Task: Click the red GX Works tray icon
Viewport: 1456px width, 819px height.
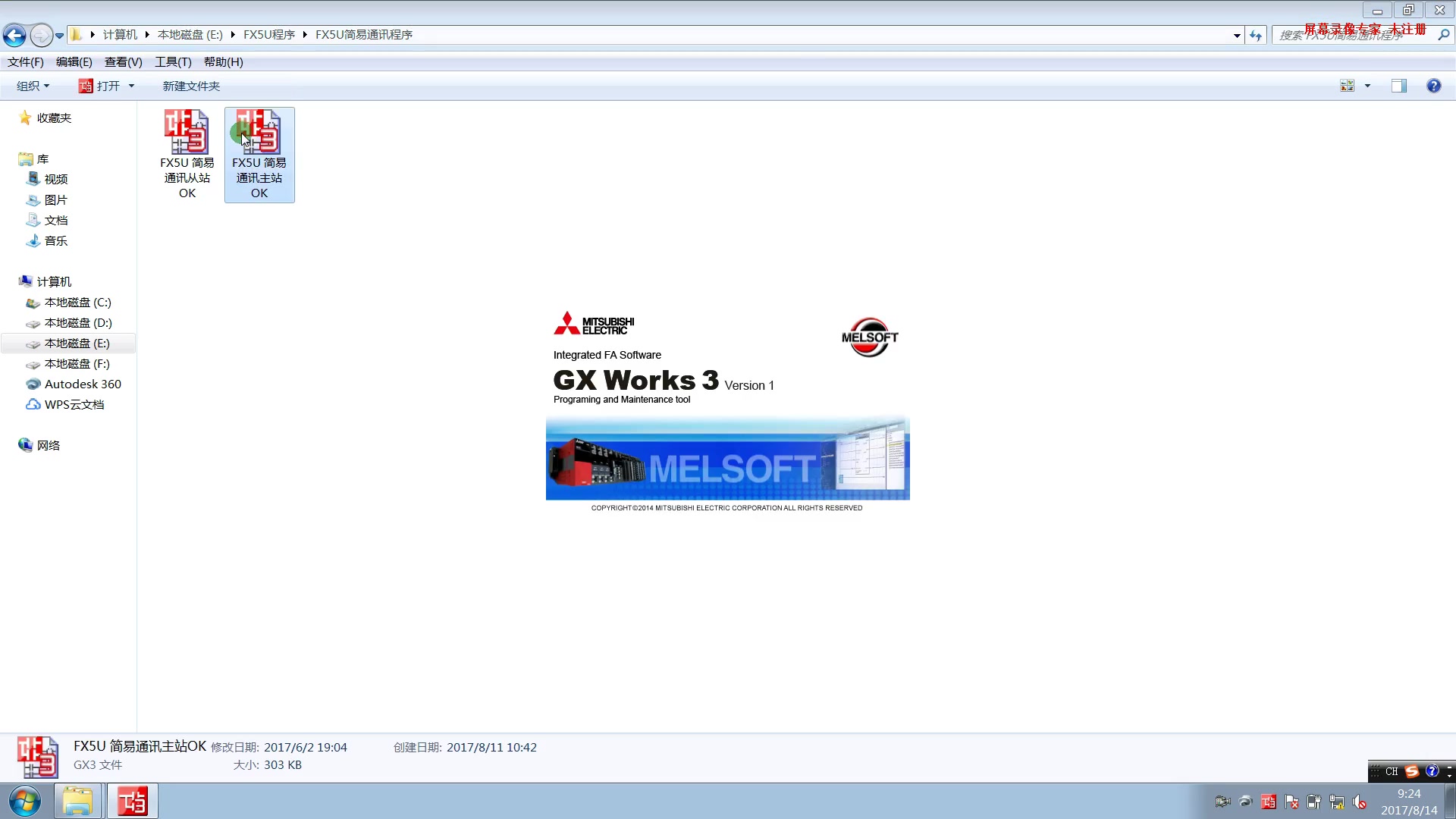Action: pyautogui.click(x=1268, y=802)
